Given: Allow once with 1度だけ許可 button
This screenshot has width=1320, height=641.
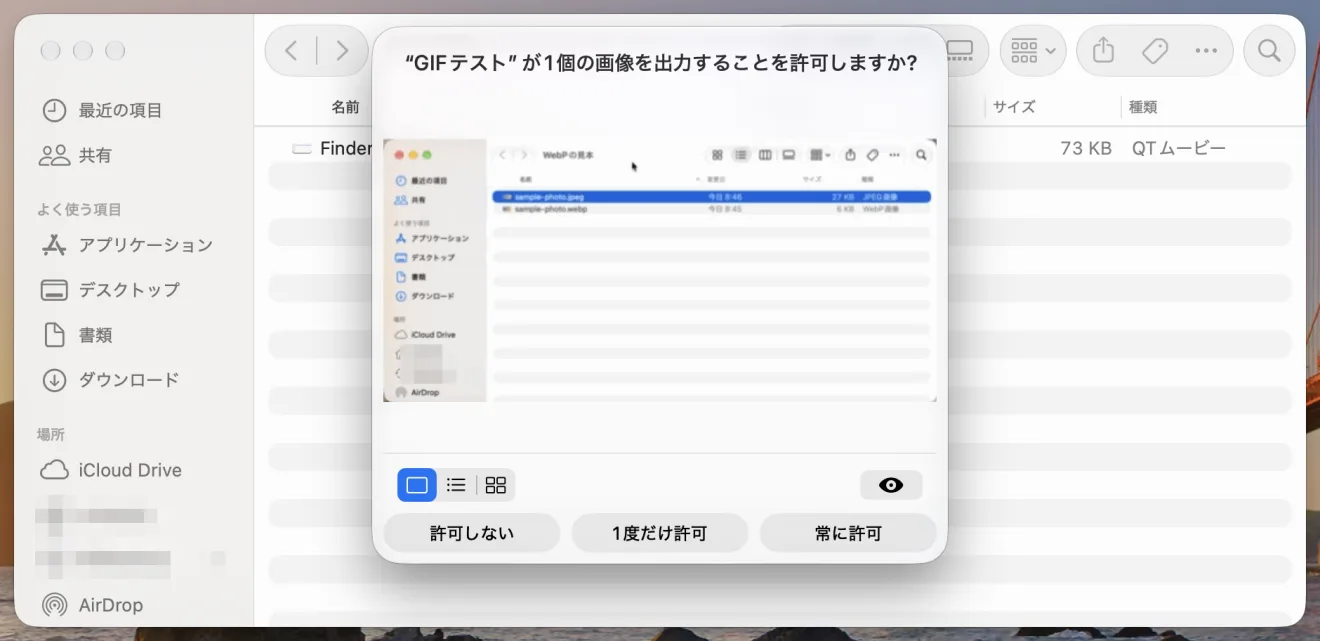Looking at the screenshot, I should click(660, 533).
